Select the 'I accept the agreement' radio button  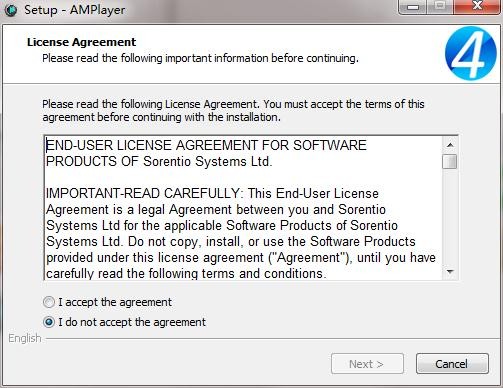(x=49, y=302)
